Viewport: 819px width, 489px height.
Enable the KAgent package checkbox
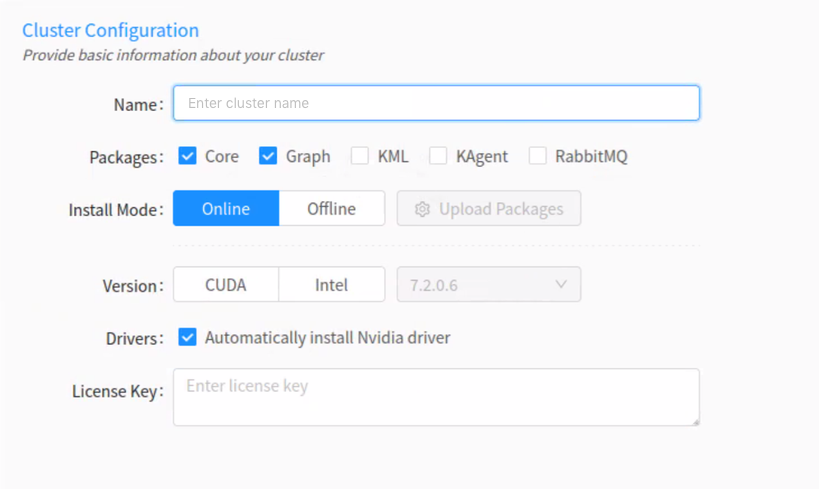[438, 156]
